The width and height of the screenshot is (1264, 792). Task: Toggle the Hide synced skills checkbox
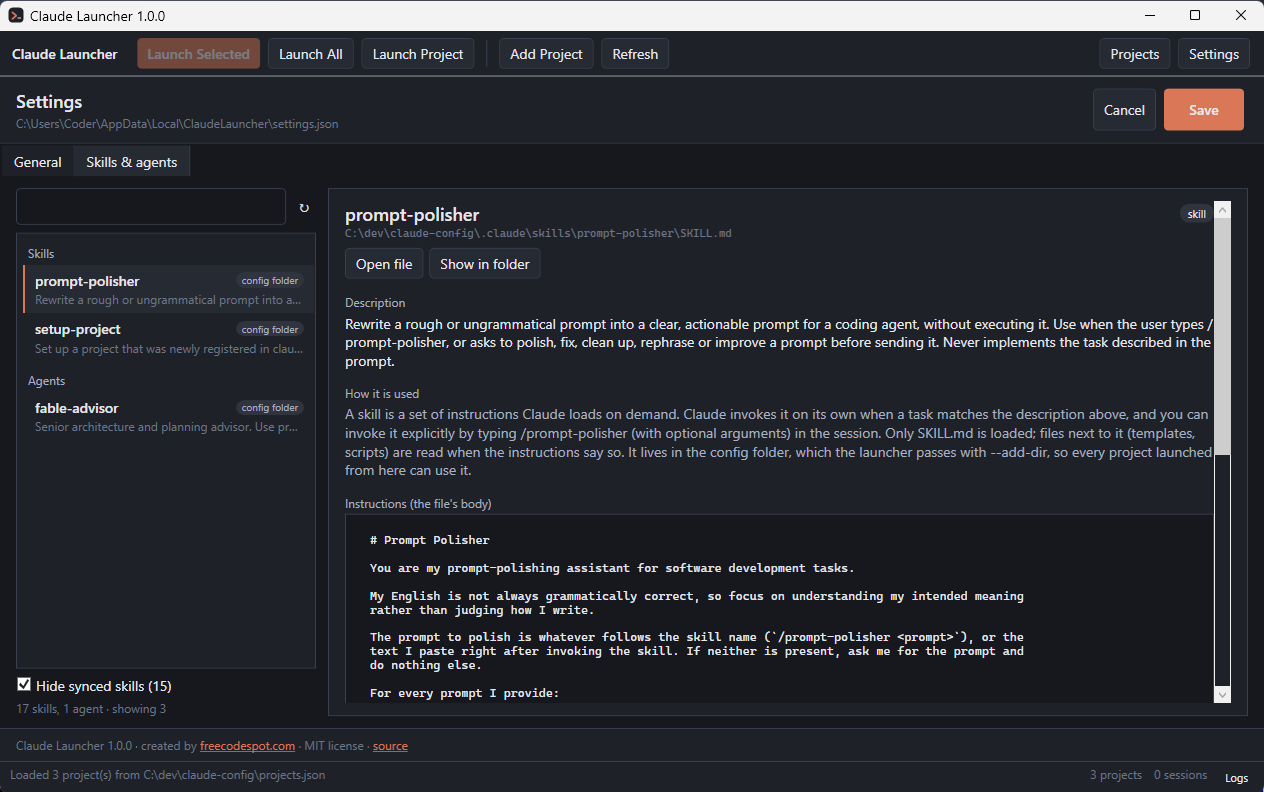[x=24, y=685]
